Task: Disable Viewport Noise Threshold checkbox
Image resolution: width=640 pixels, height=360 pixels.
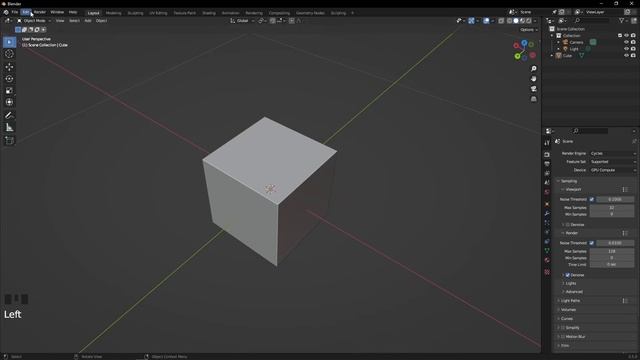Action: tap(591, 199)
